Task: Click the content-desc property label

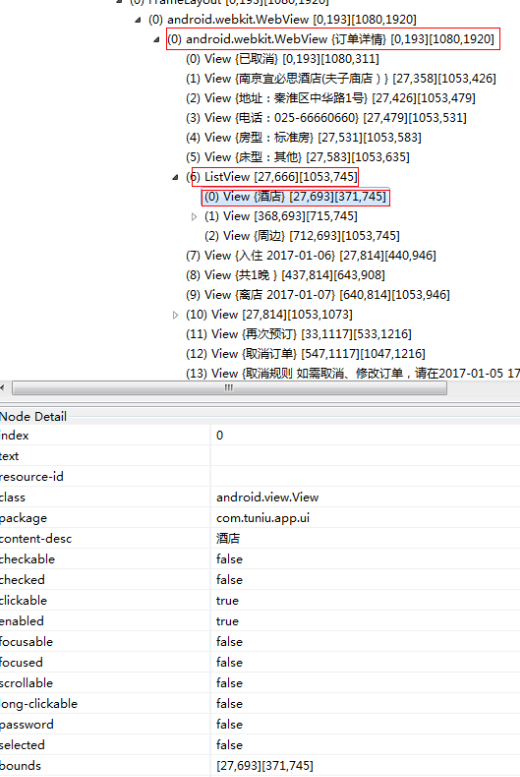Action: pyautogui.click(x=36, y=539)
